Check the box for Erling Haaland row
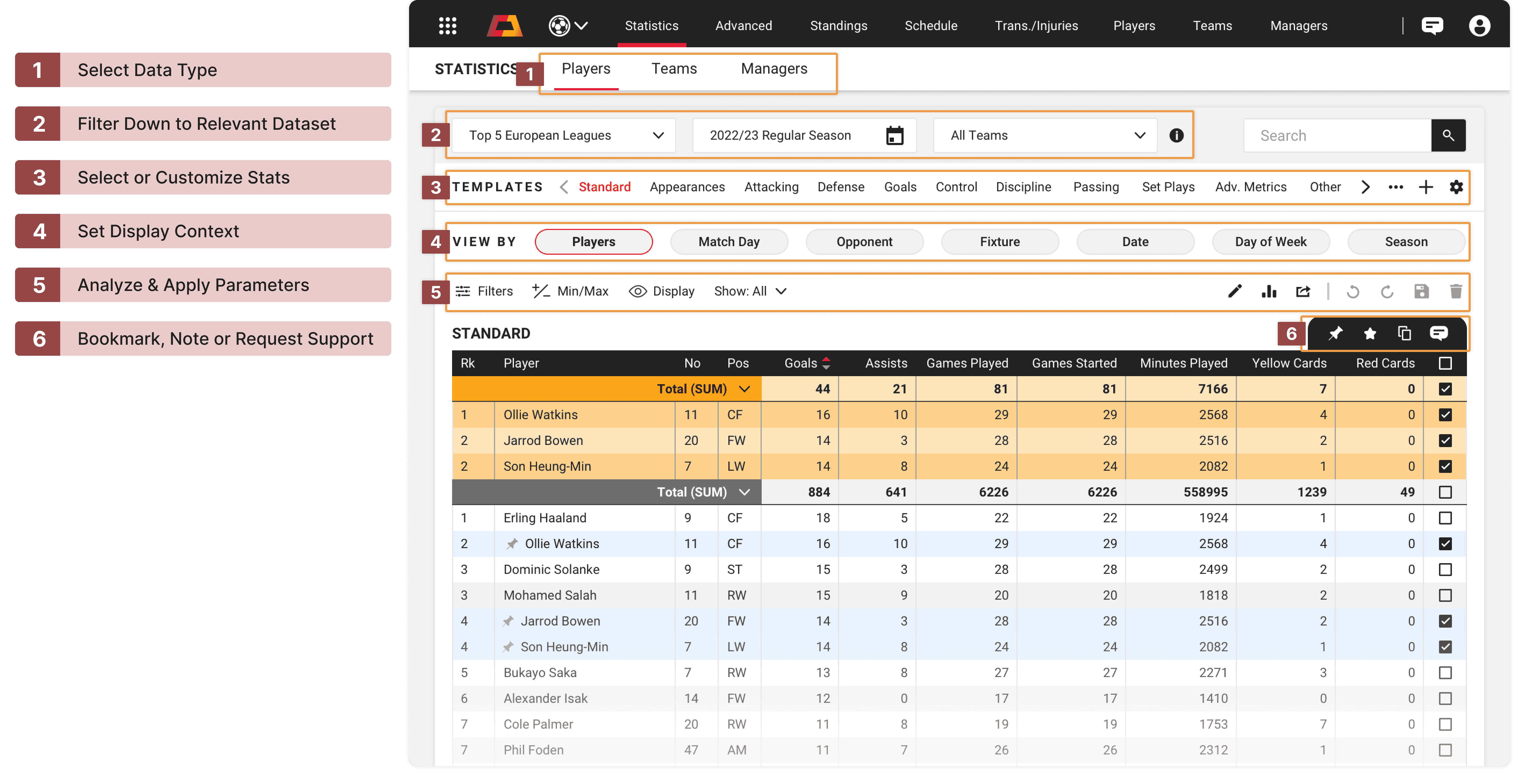1525x784 pixels. [x=1445, y=518]
